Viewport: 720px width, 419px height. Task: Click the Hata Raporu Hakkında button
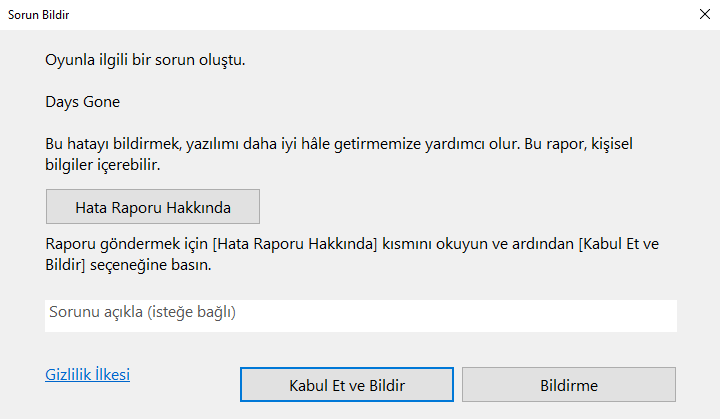click(x=153, y=207)
